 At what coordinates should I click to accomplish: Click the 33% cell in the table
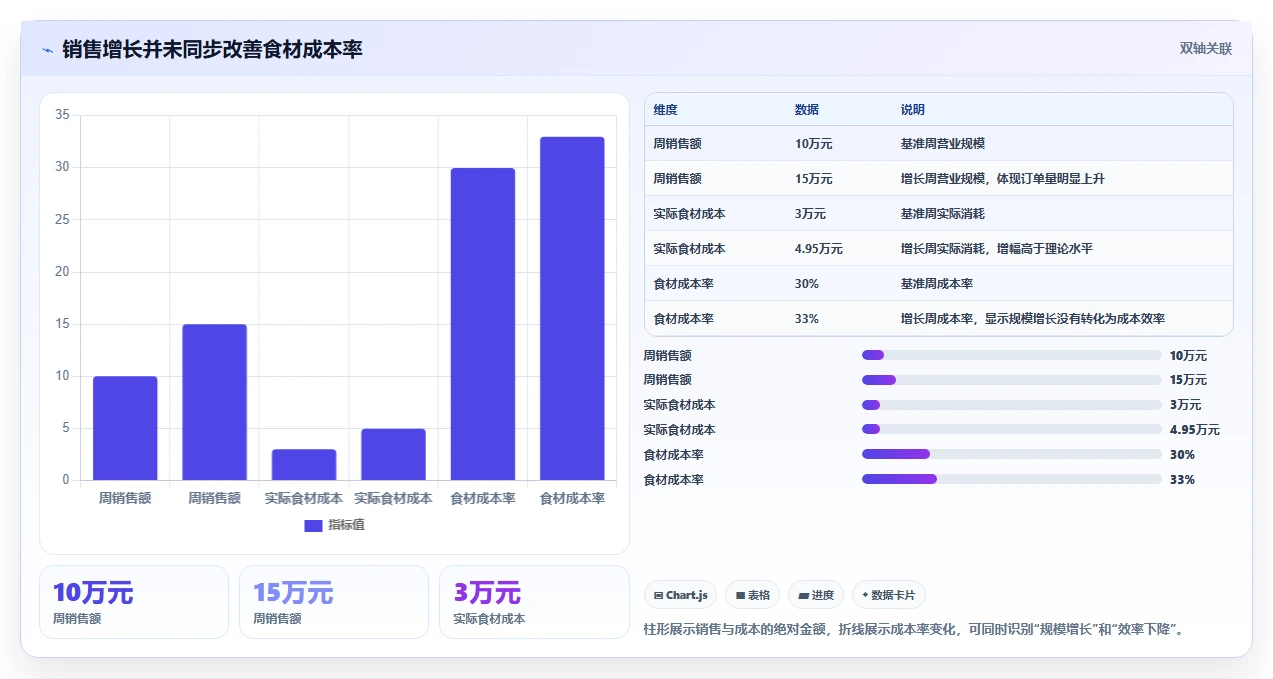tap(807, 319)
